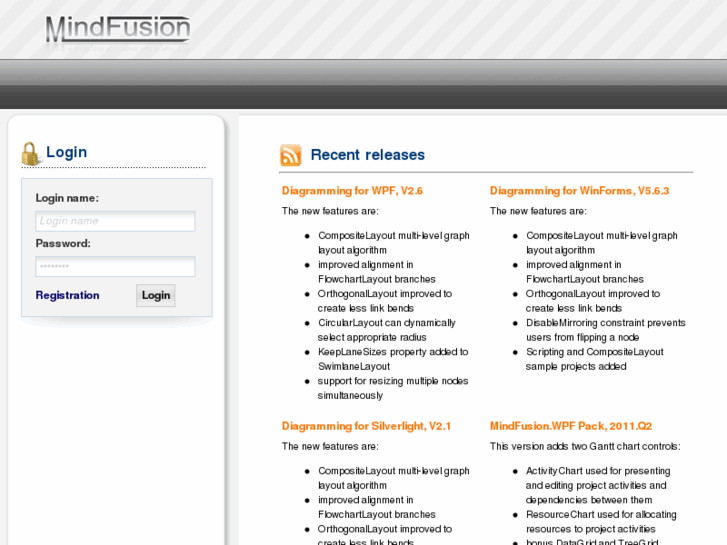Viewport: 727px width, 545px height.
Task: Open Diagramming for Silverlight, V2.1 heading
Action: click(x=366, y=426)
